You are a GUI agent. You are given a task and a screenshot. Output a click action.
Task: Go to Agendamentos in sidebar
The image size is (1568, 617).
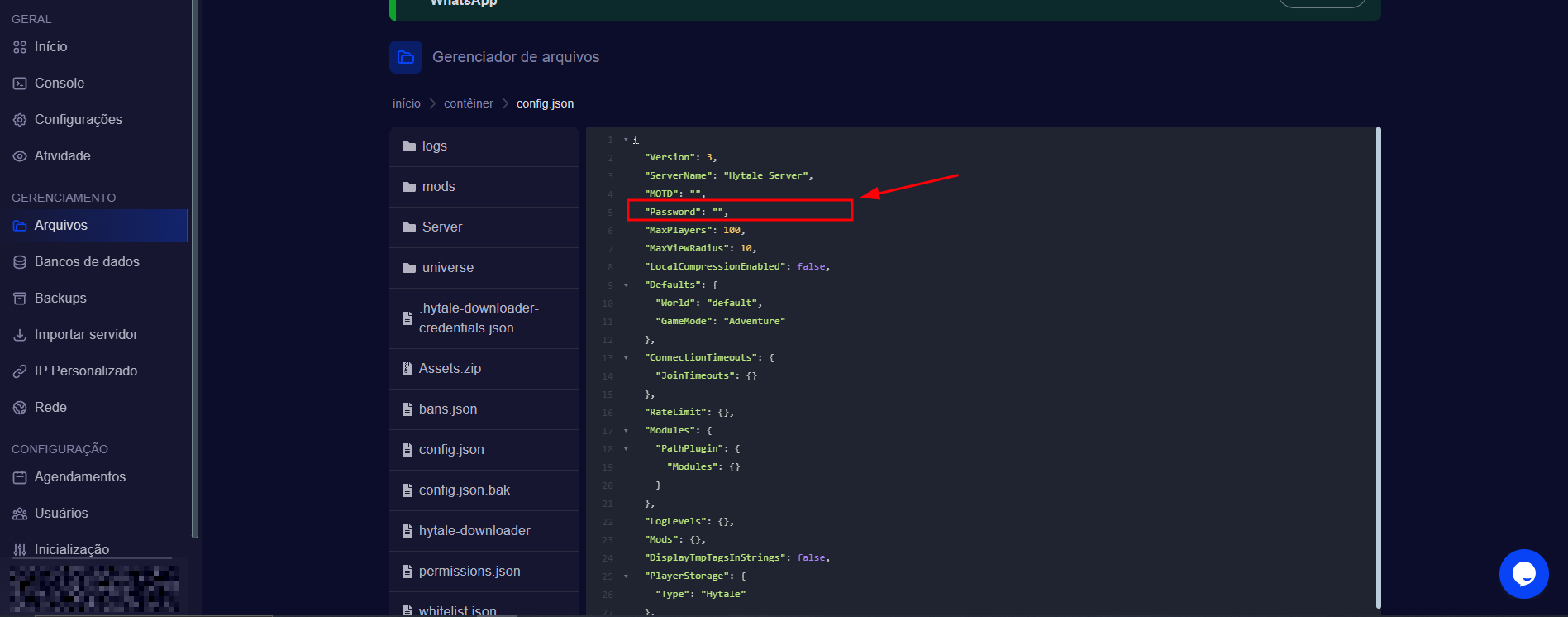click(79, 477)
